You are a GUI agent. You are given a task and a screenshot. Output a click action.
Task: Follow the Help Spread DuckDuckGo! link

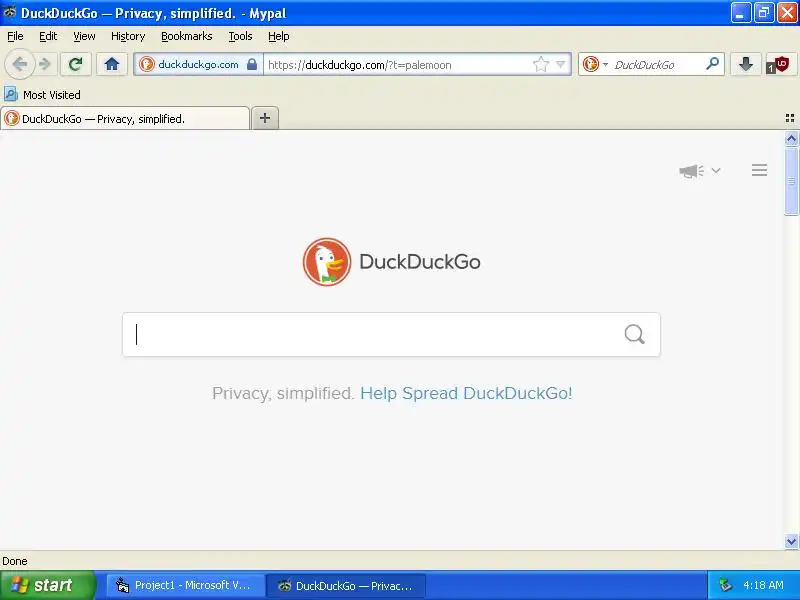466,393
